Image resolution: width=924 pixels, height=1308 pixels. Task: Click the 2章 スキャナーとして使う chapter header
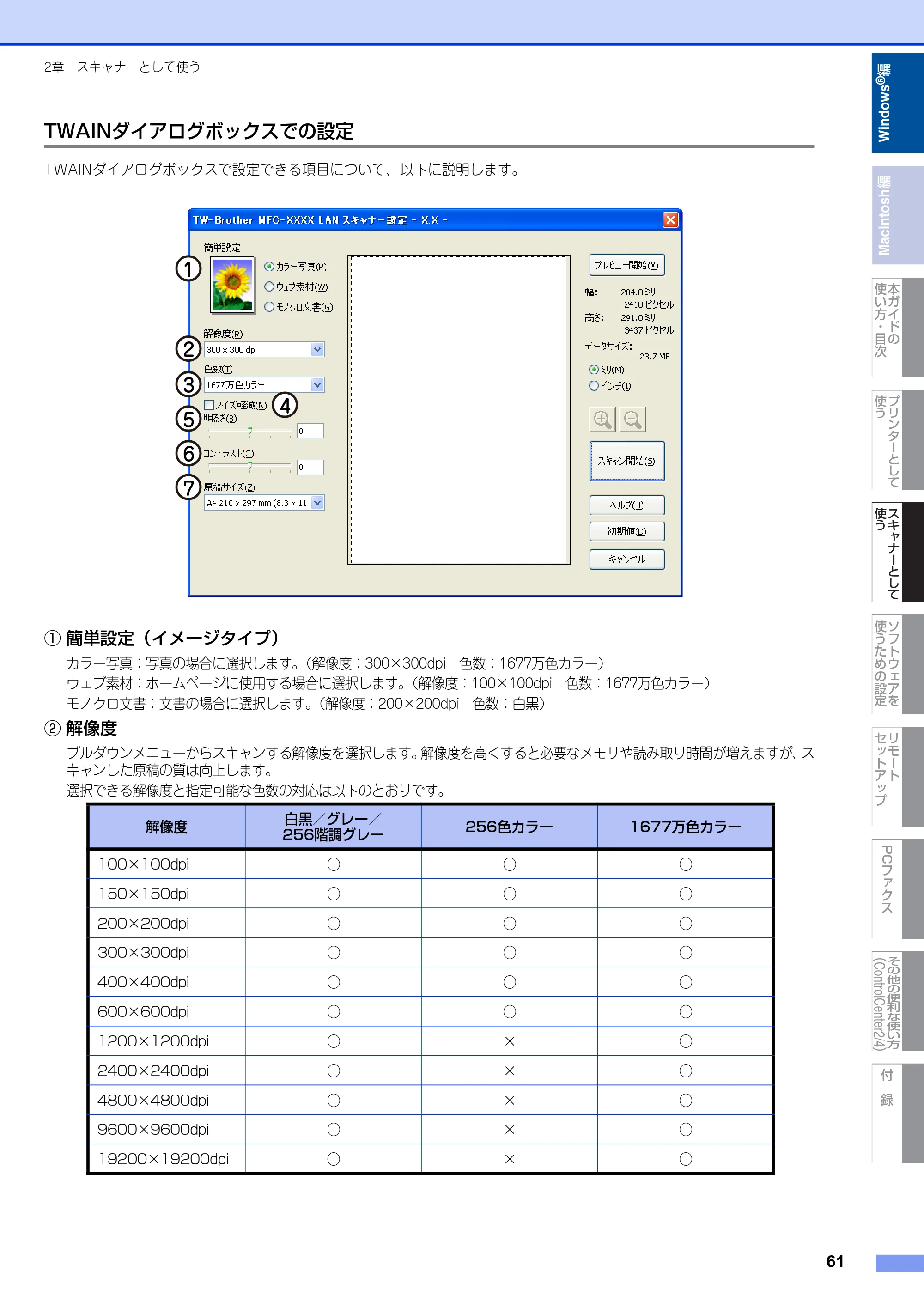point(122,67)
